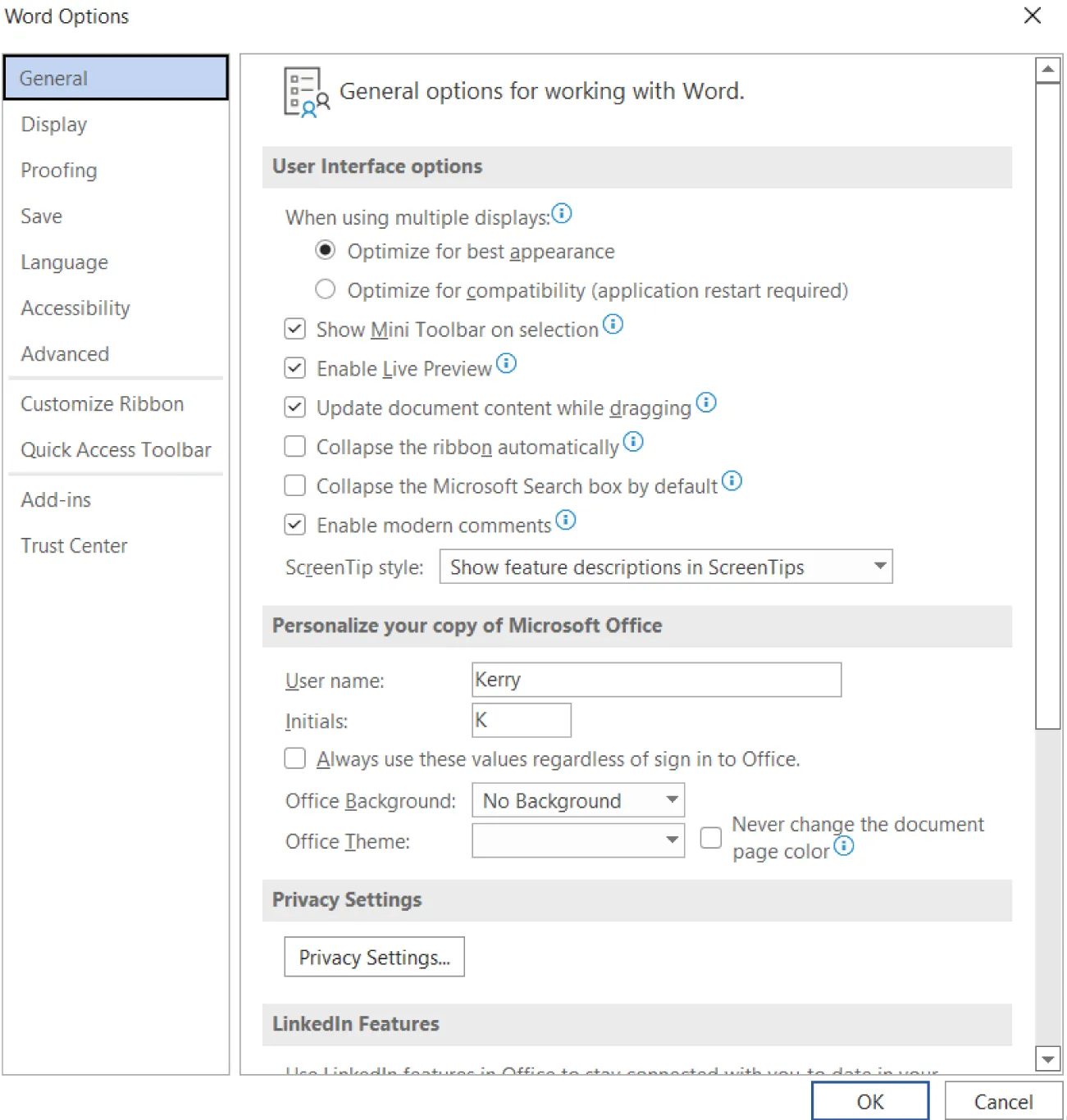This screenshot has width=1067, height=1120.
Task: Confirm changes with the OK button
Action: (x=869, y=1101)
